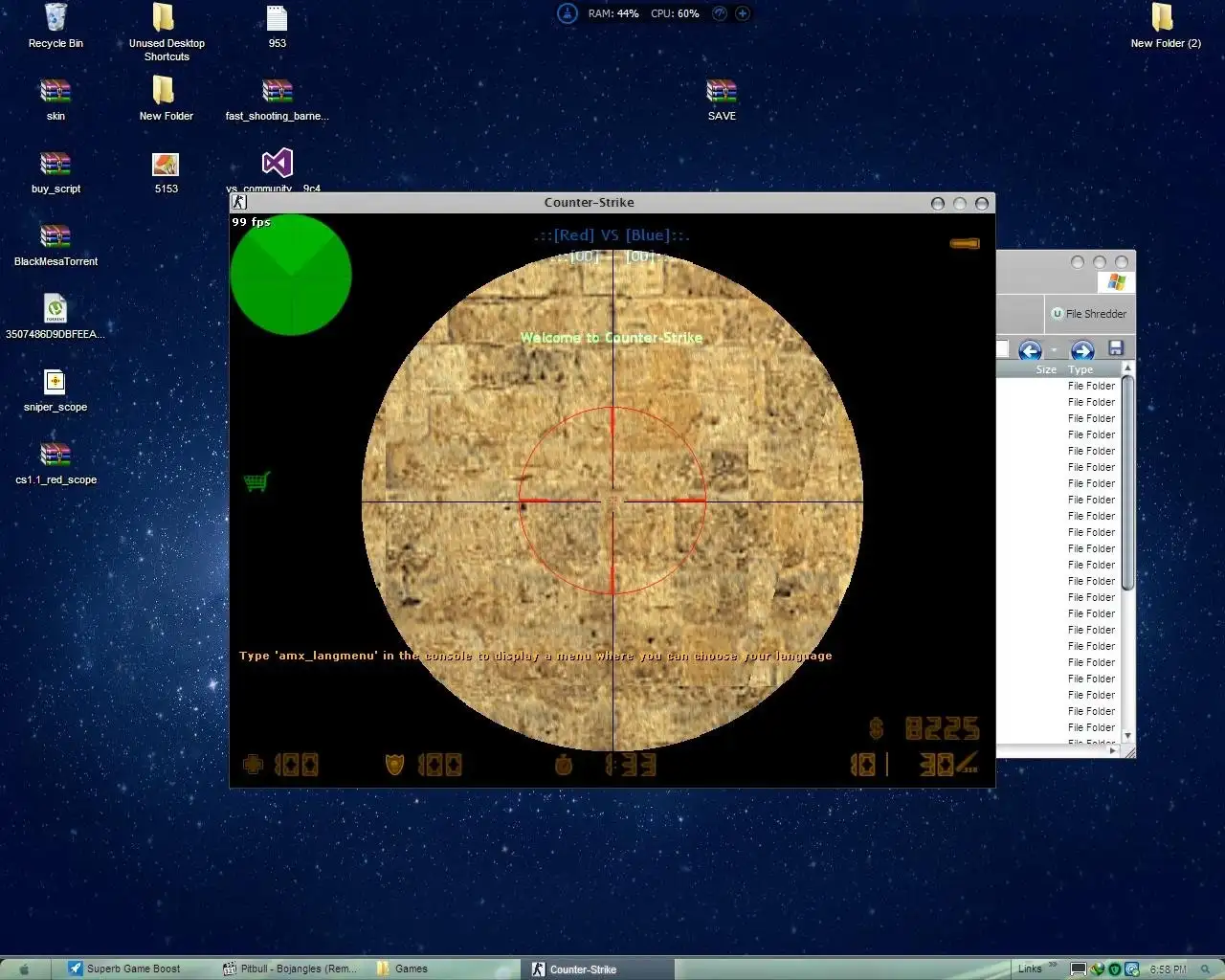Sort by the Size column header
This screenshot has width=1225, height=980.
click(x=1046, y=369)
